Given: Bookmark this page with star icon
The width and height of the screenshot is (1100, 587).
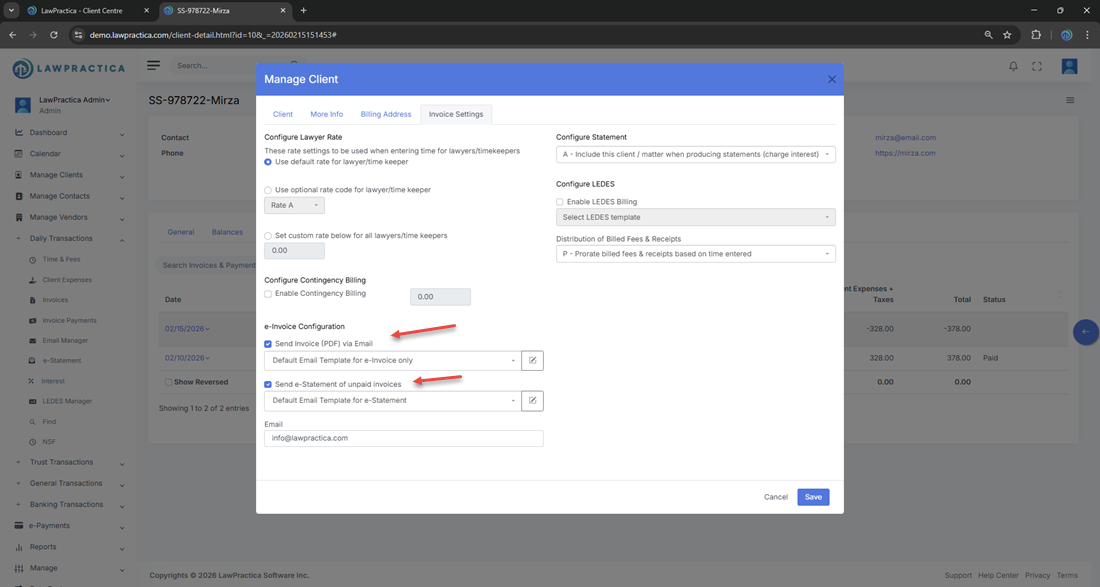Looking at the screenshot, I should click(1007, 35).
